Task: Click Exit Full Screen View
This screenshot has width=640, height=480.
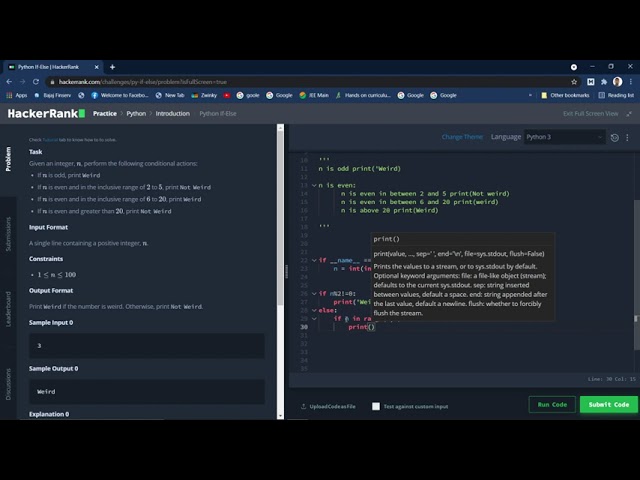Action: 590,113
